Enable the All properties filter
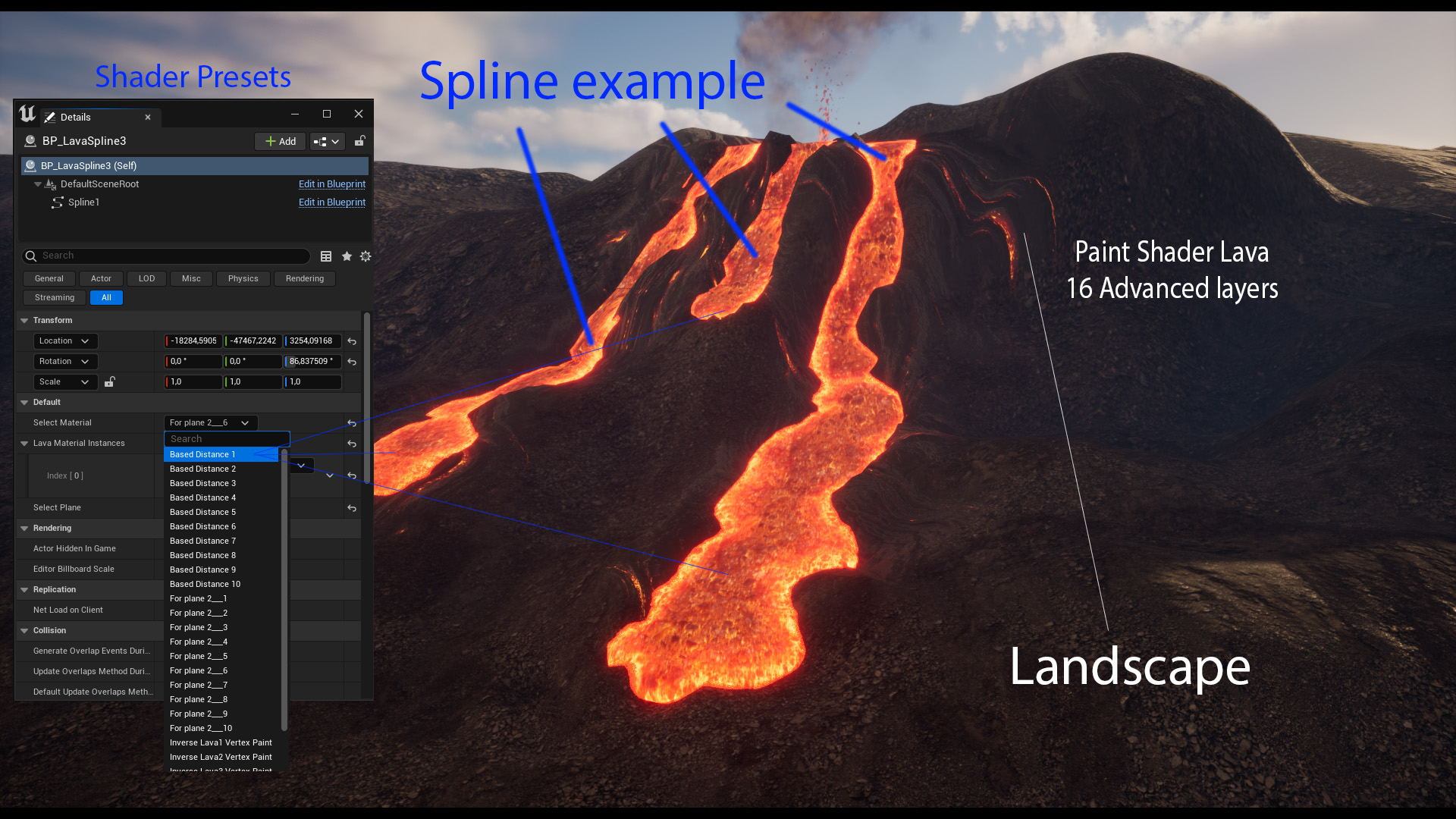This screenshot has width=1456, height=819. point(105,297)
